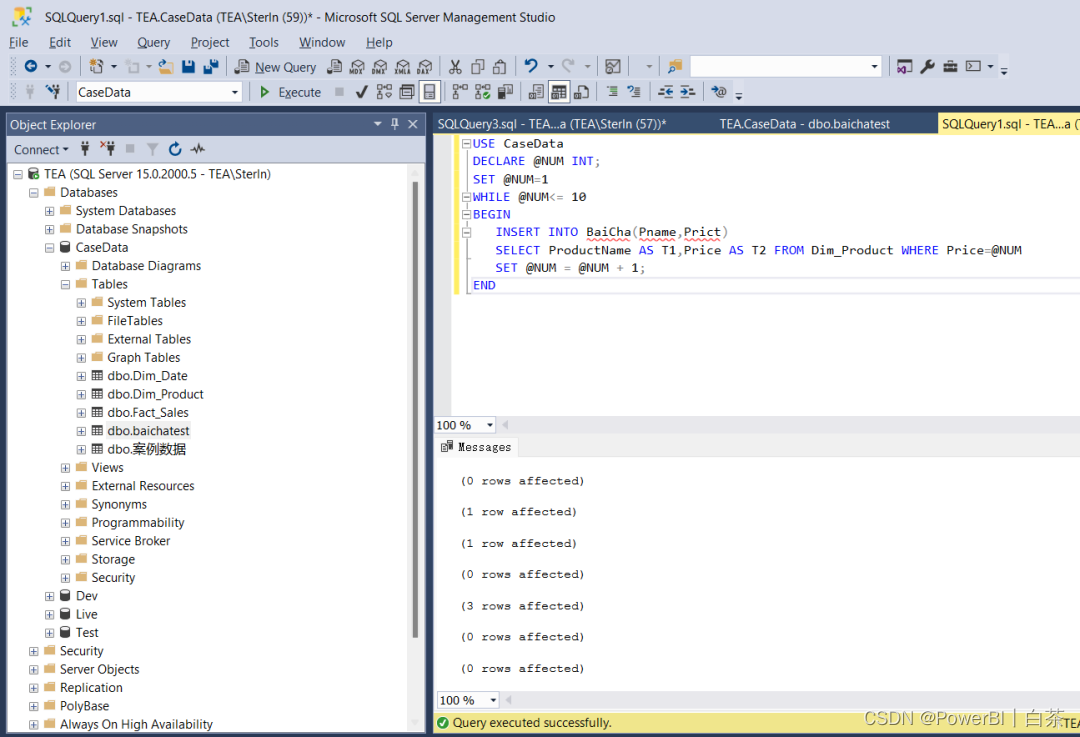Click the Navigate Backward arrow icon

pos(31,66)
